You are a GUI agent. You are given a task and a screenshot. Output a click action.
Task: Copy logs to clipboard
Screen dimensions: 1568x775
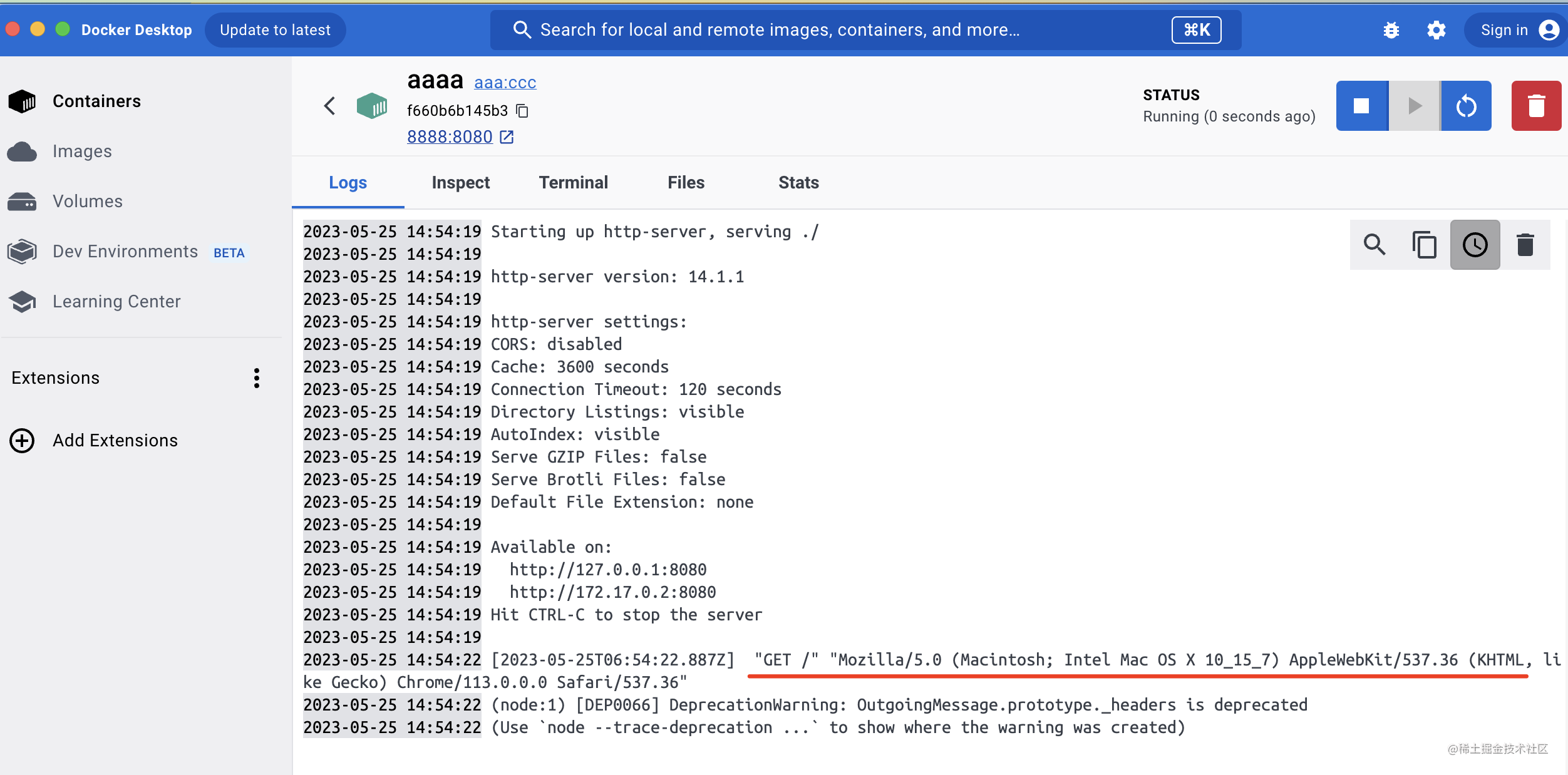[x=1424, y=245]
